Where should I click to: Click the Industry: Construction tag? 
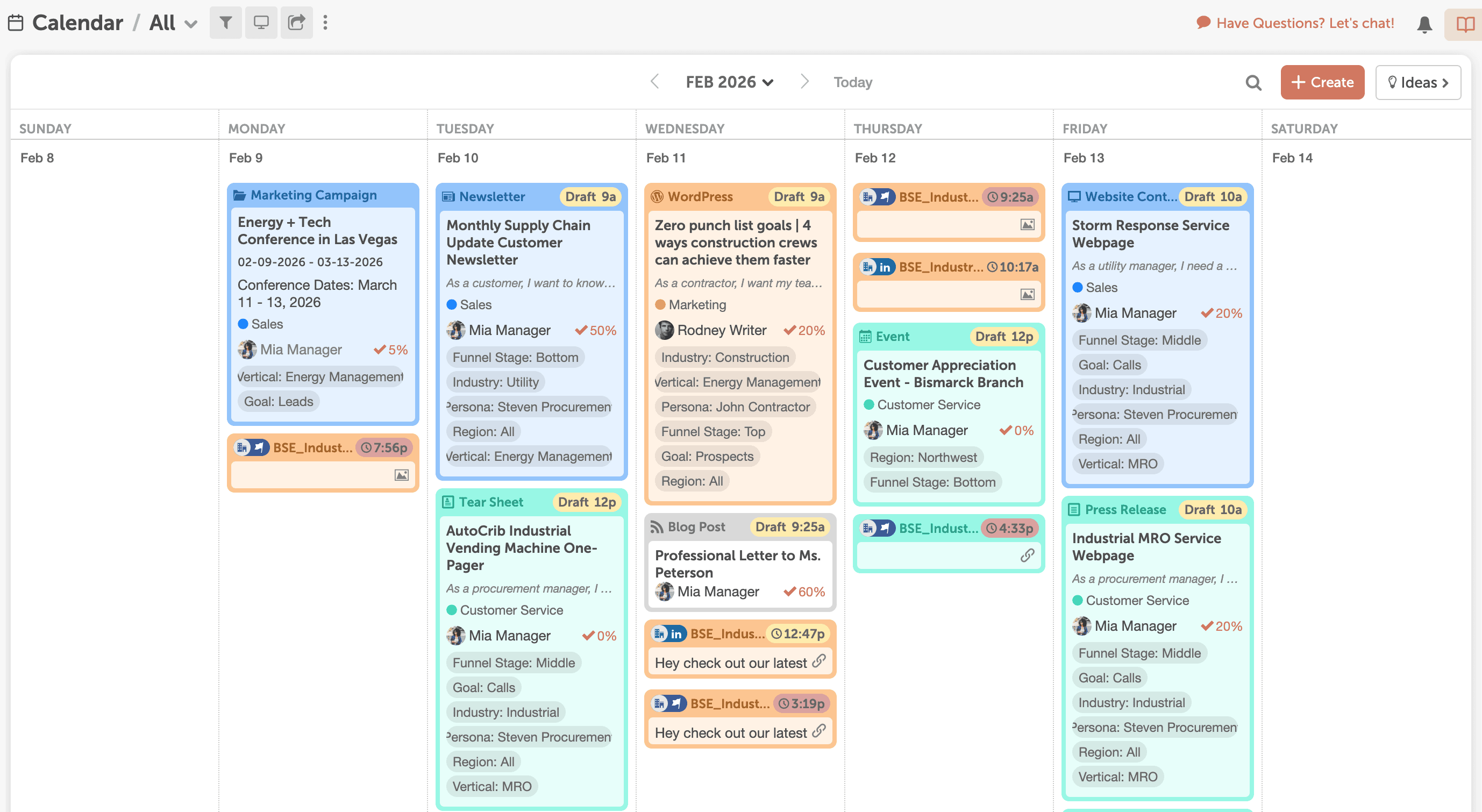click(x=725, y=358)
